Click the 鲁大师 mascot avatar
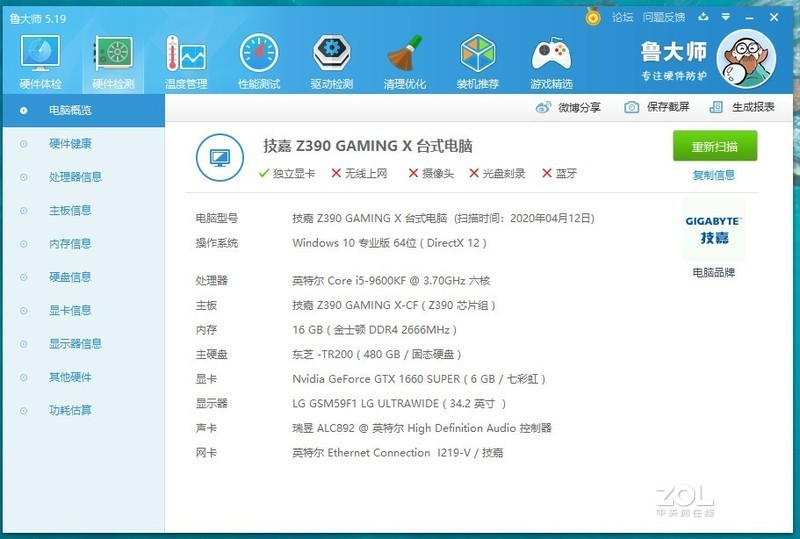 746,58
